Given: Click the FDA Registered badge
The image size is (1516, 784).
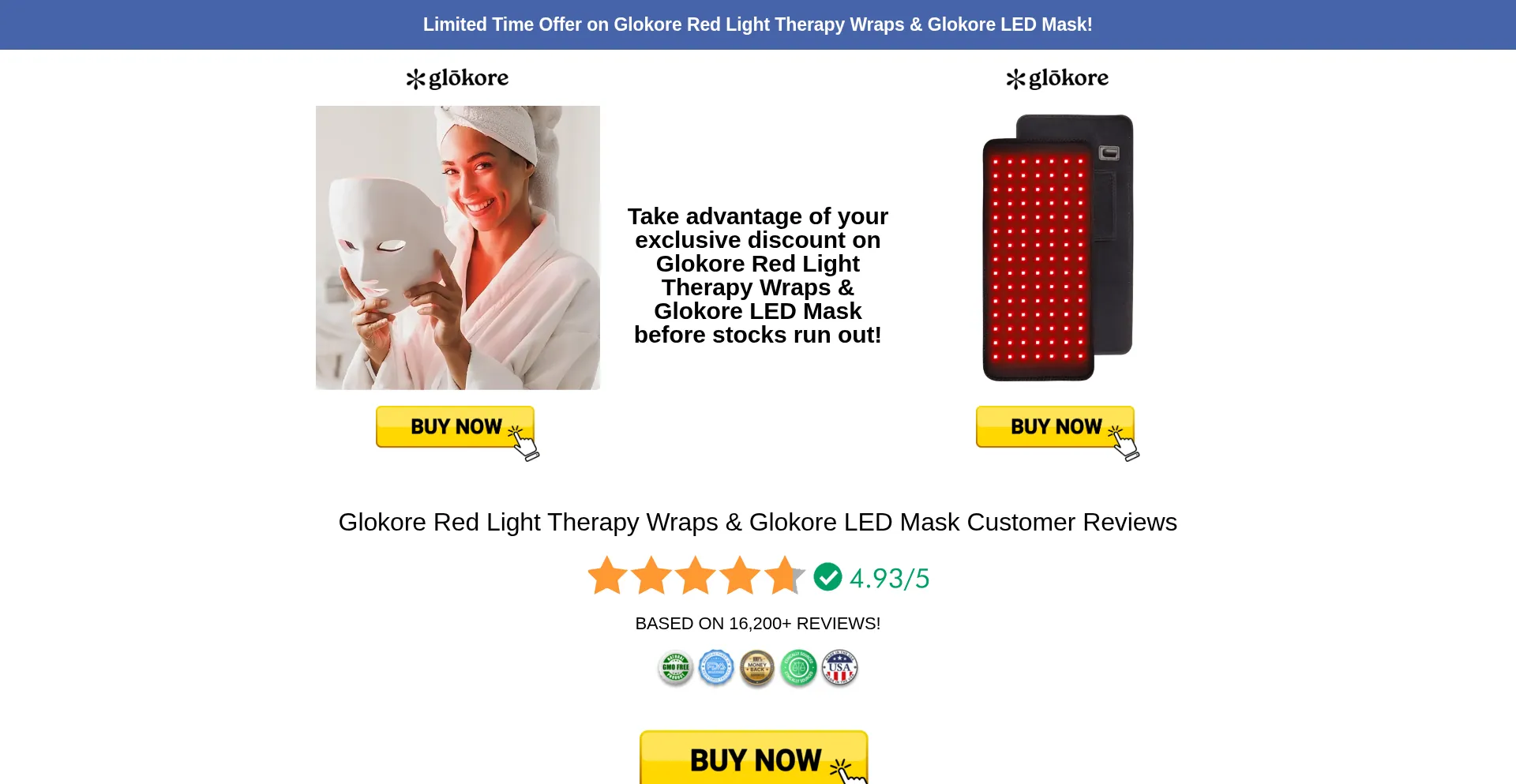Looking at the screenshot, I should tap(717, 669).
